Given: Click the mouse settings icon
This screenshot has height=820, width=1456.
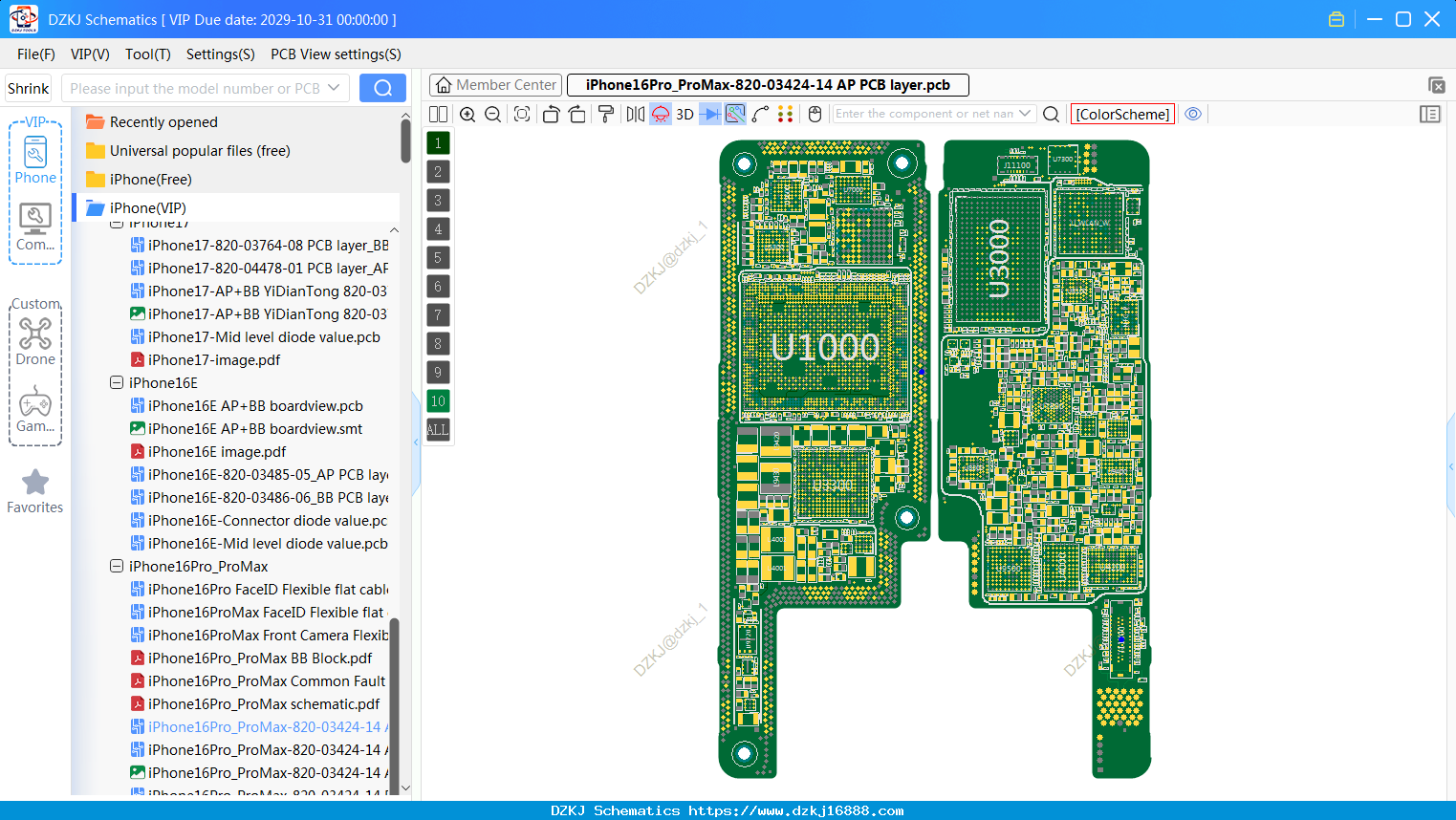Looking at the screenshot, I should 815,114.
